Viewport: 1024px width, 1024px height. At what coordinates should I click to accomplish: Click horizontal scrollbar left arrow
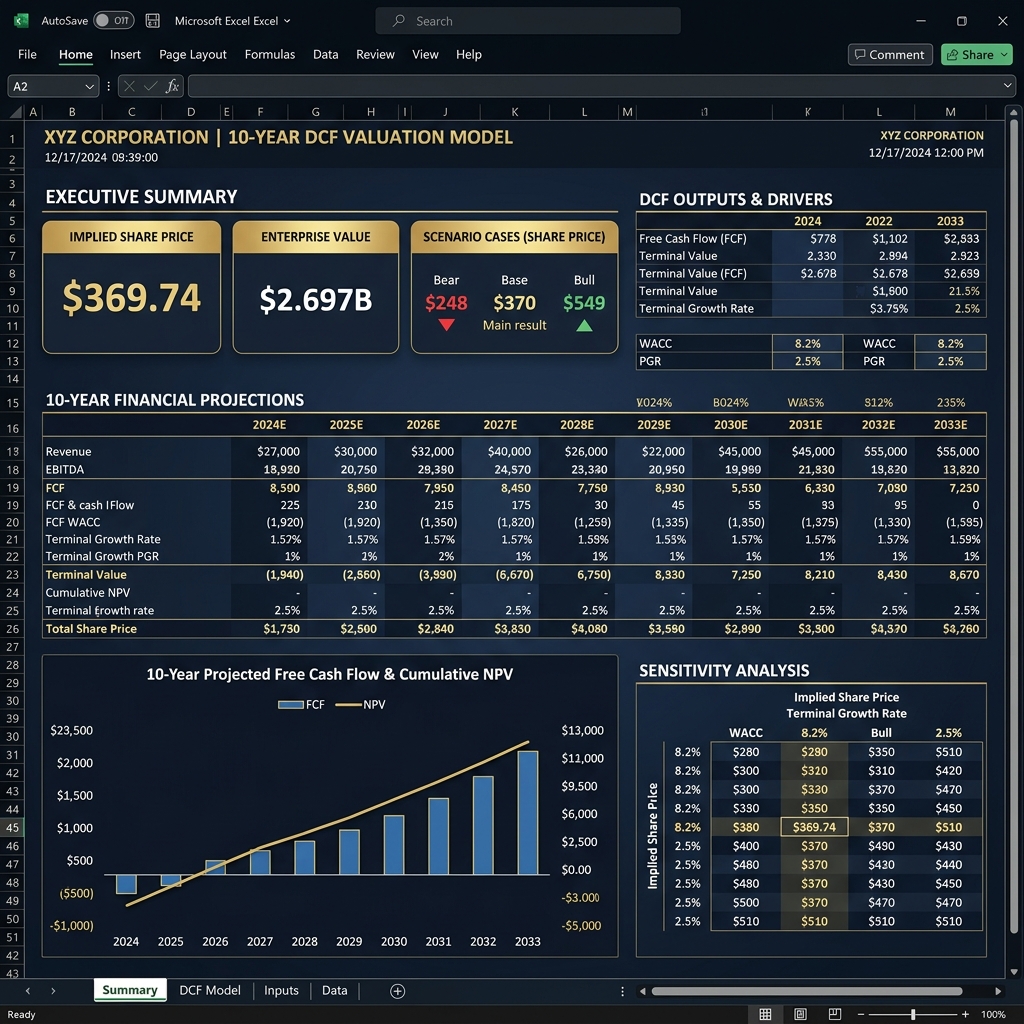(642, 991)
